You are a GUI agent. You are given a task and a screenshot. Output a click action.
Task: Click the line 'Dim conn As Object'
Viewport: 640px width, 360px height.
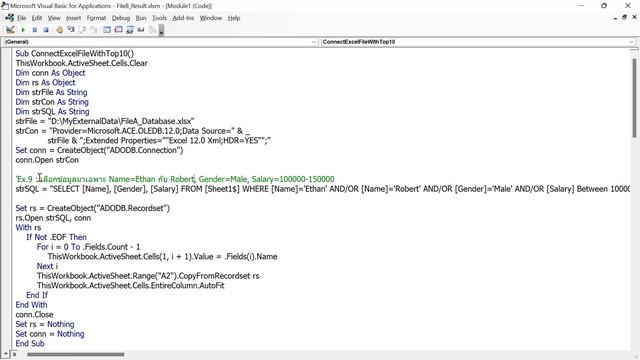(50, 73)
